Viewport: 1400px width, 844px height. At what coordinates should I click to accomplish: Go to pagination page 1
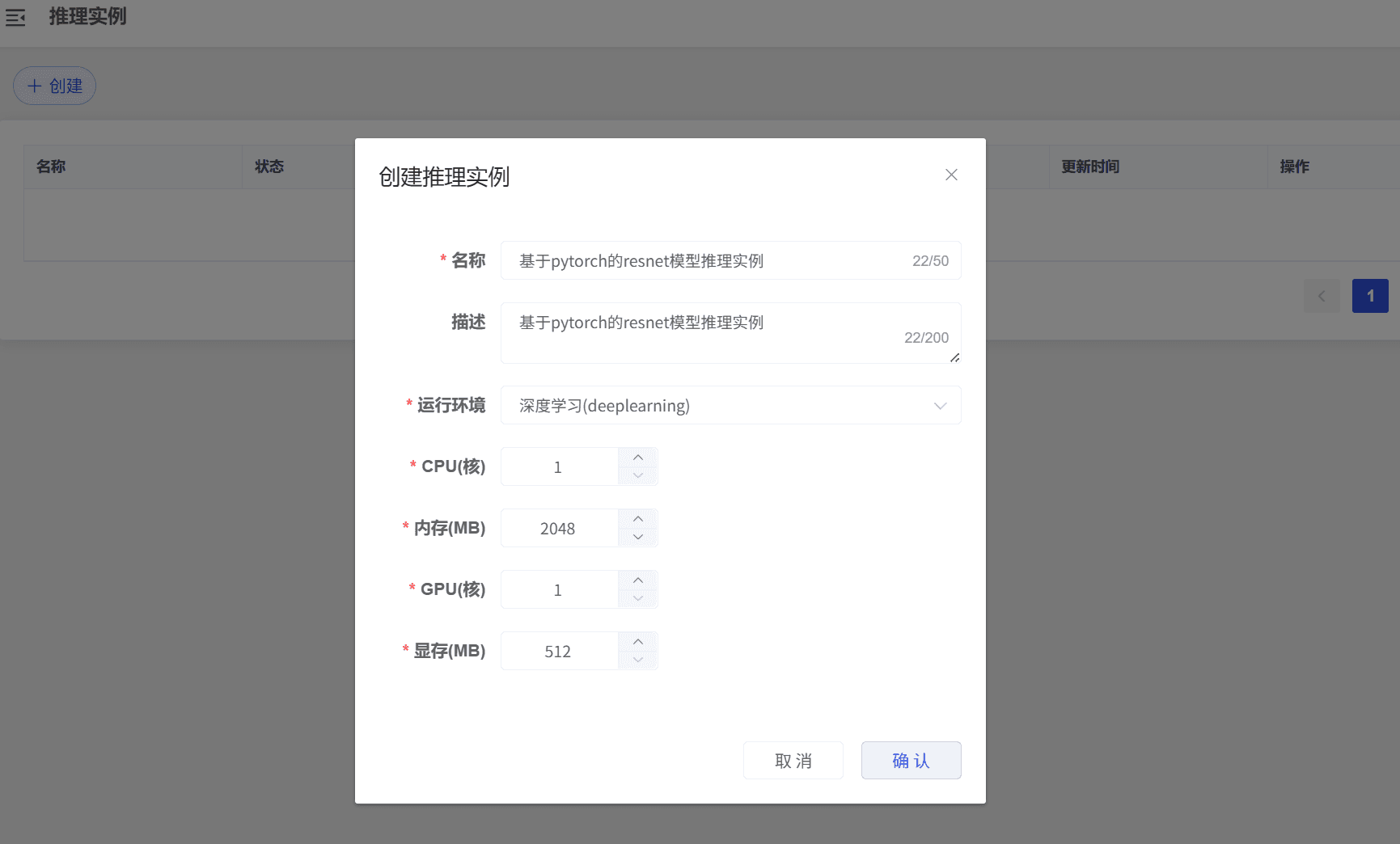tap(1369, 296)
